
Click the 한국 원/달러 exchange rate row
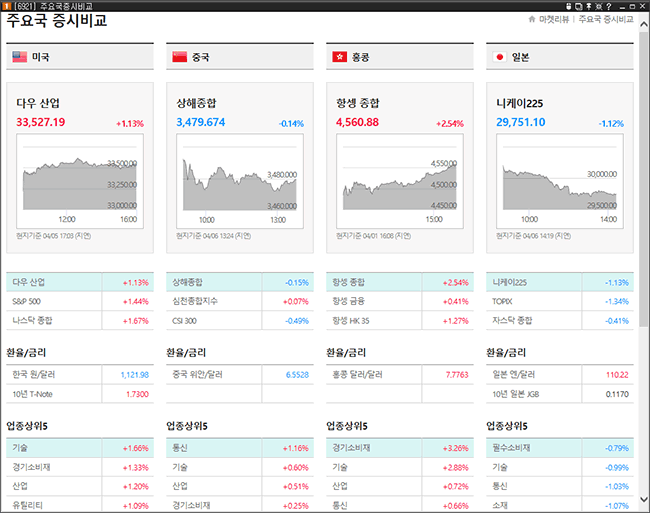pyautogui.click(x=80, y=375)
